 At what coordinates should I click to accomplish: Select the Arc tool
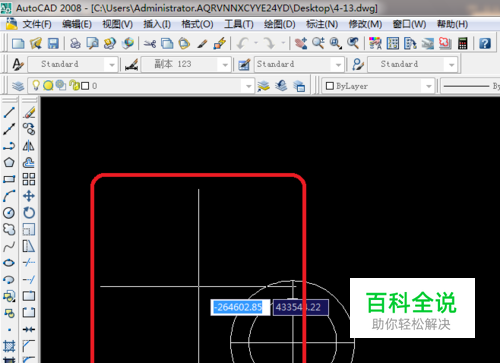pos(9,196)
